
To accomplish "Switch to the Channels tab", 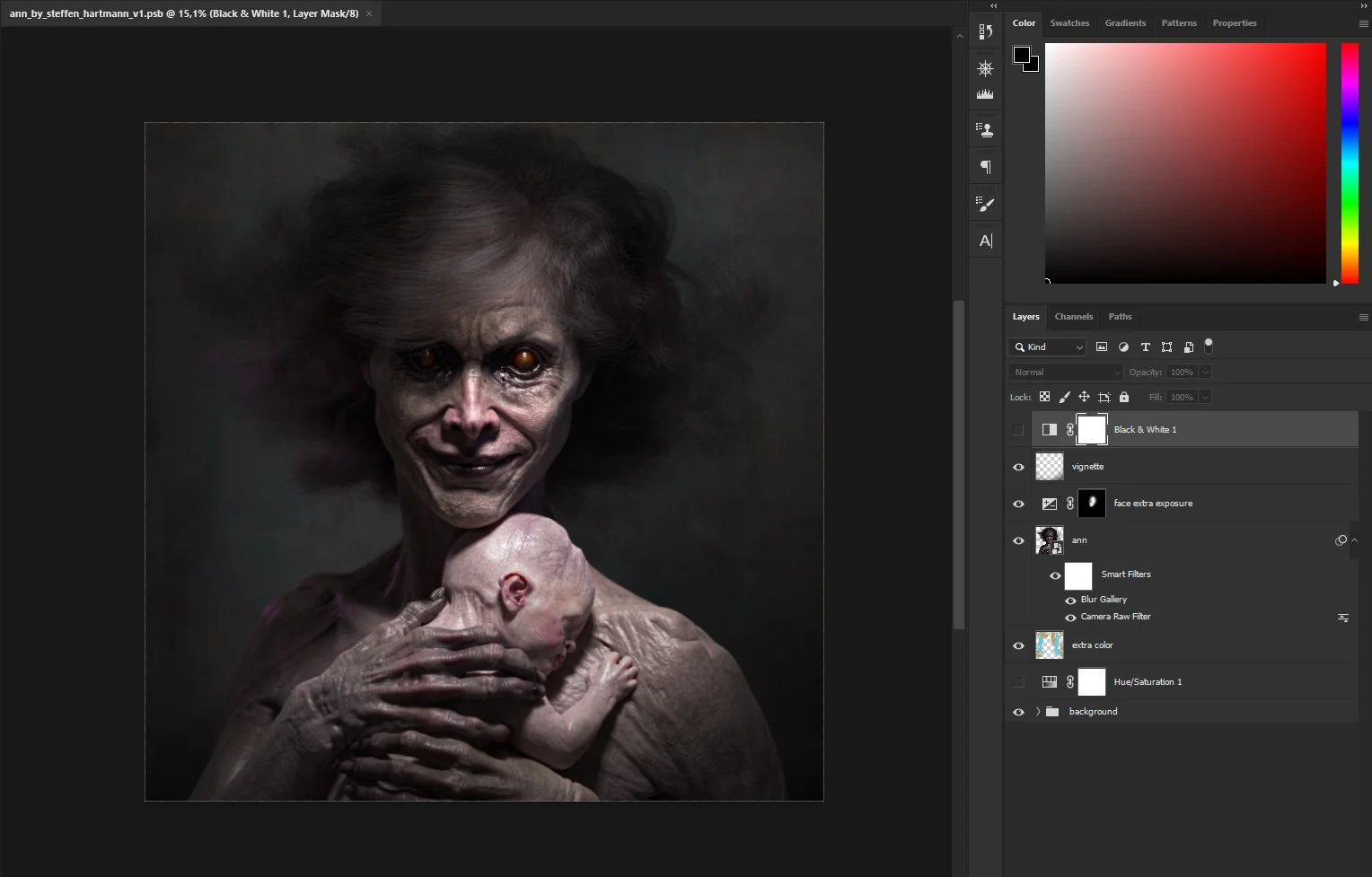I will (x=1073, y=317).
